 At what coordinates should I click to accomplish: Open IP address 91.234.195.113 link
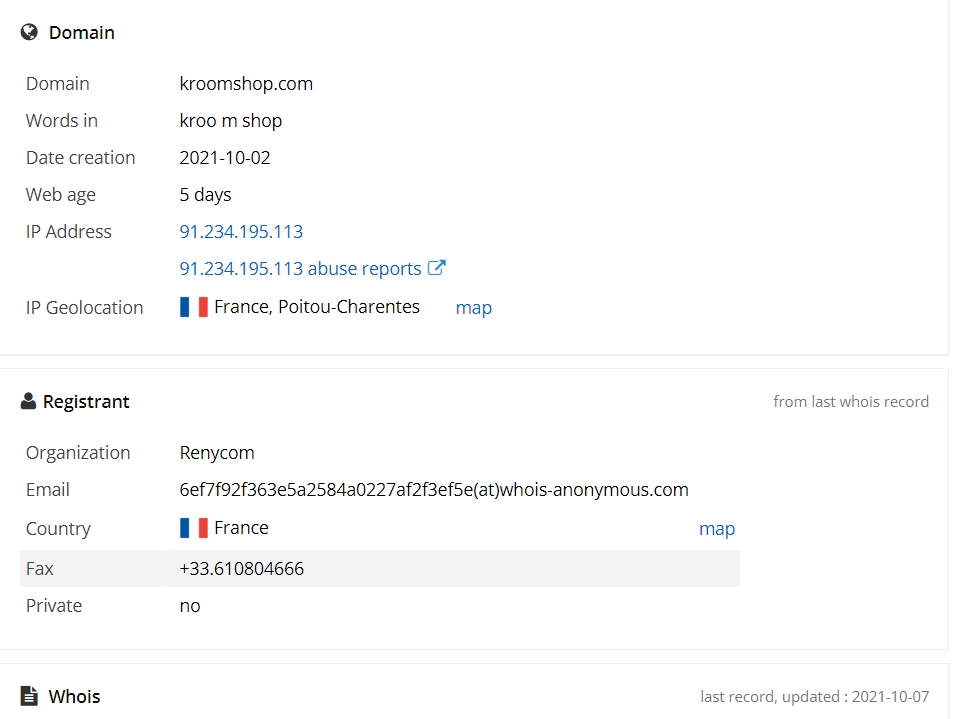(x=241, y=232)
